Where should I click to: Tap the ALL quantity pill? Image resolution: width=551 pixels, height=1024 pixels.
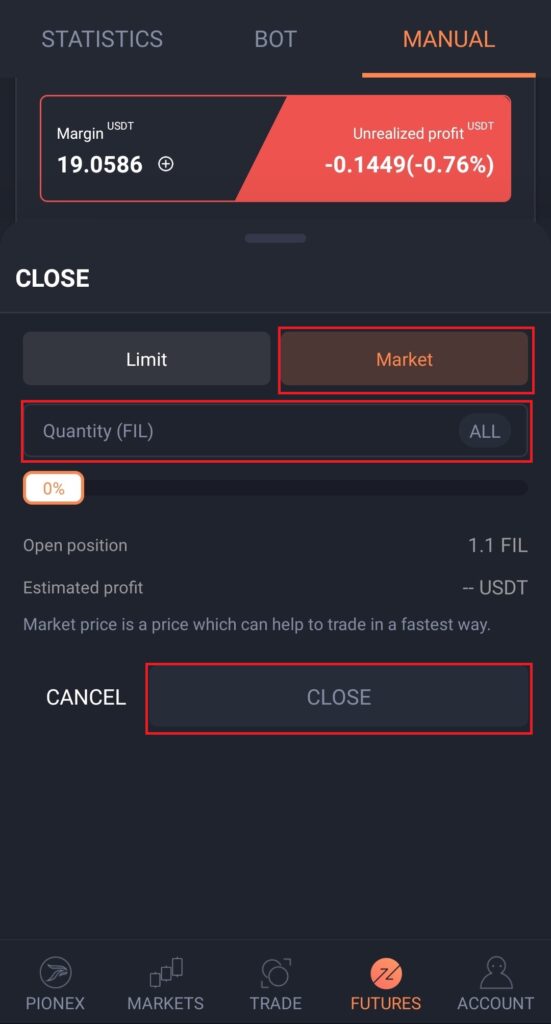click(484, 431)
